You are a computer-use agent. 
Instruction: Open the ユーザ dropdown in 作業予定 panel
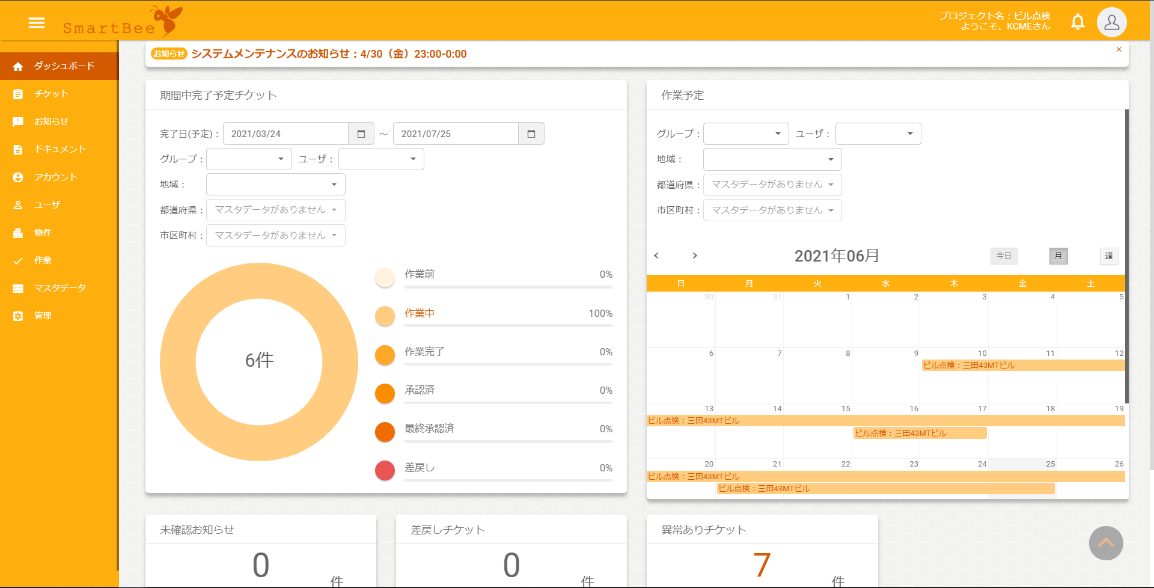click(x=878, y=133)
